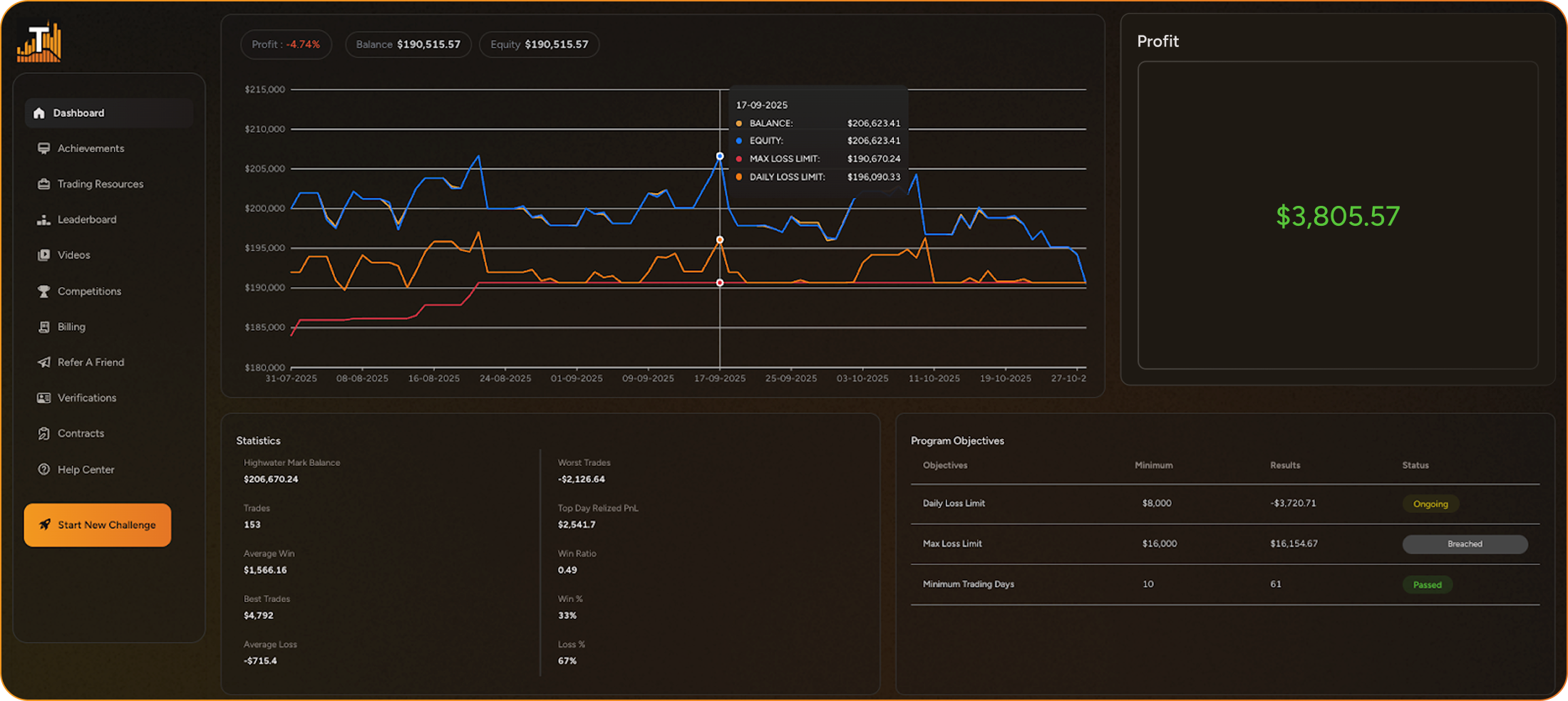Click the MAX LOSS LIMIT red legend dot
Screen dimensions: 1568x701
739,159
